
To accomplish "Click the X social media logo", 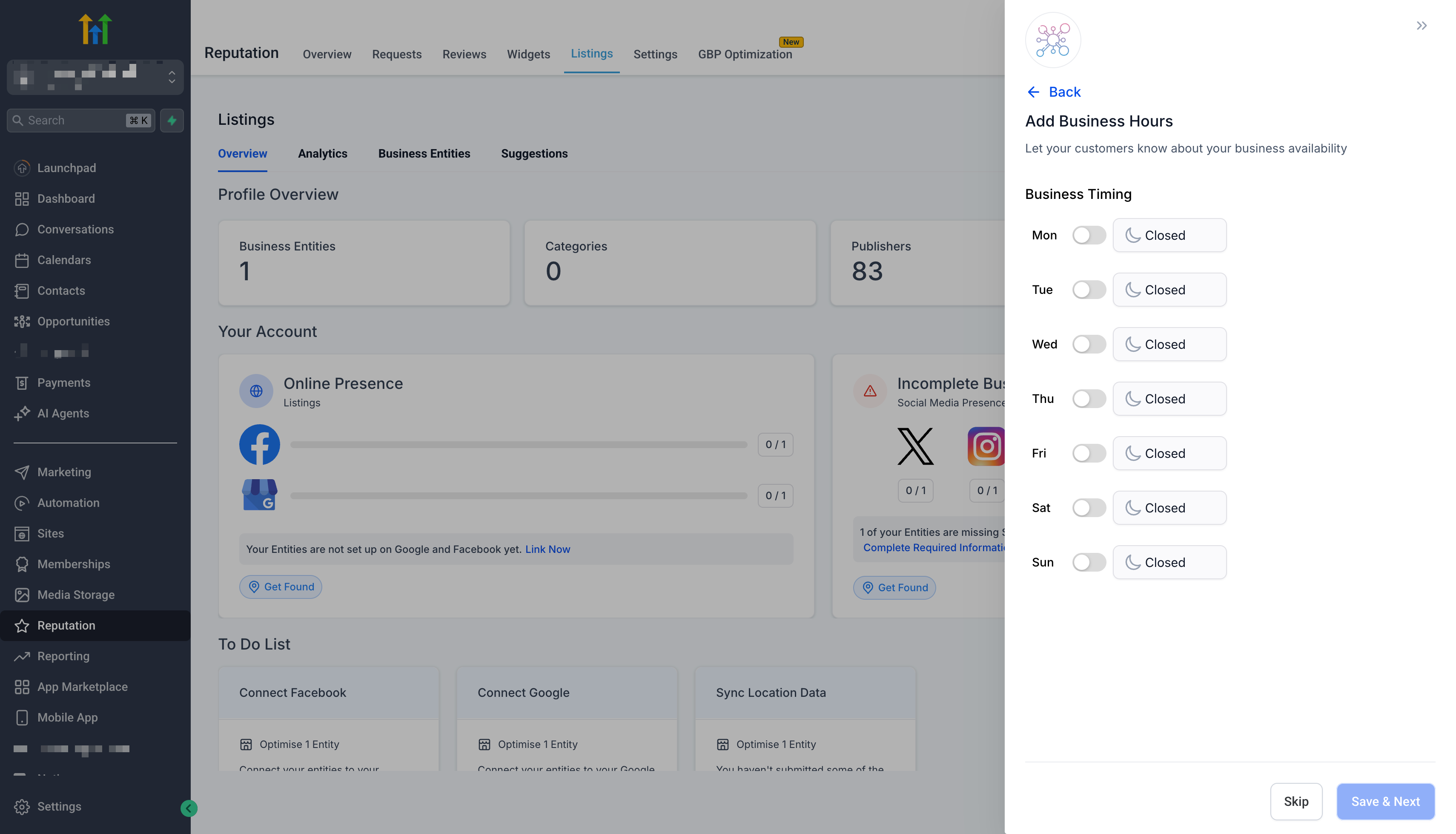I will pos(915,446).
